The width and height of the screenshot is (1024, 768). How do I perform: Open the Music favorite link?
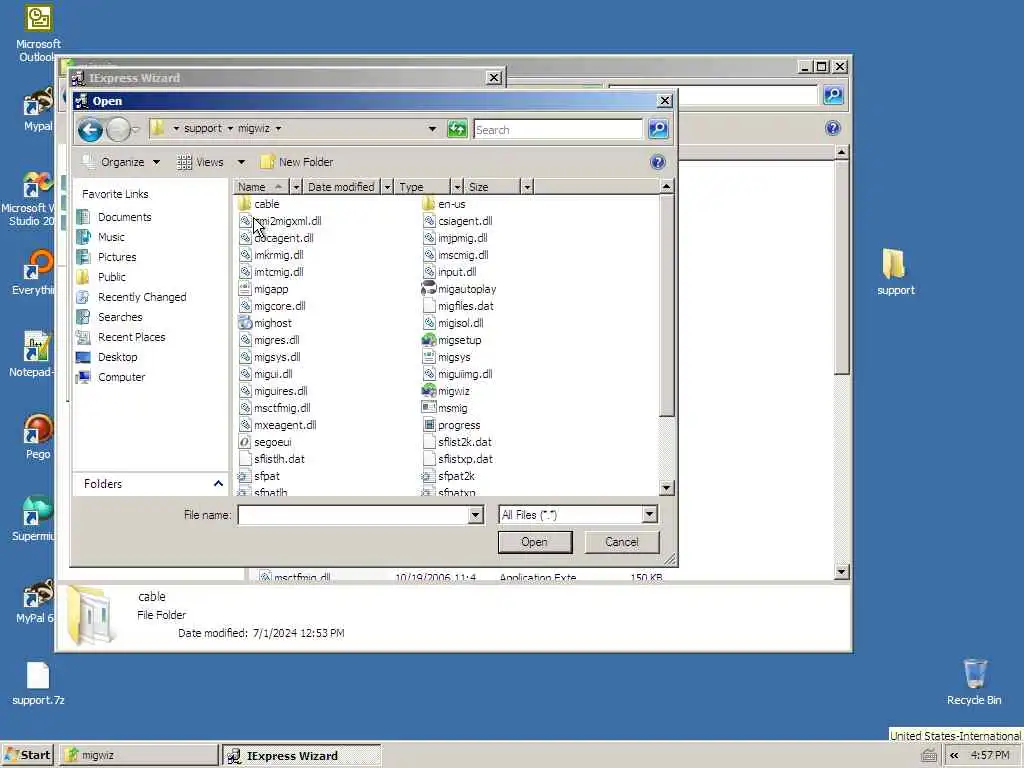pyautogui.click(x=101, y=237)
